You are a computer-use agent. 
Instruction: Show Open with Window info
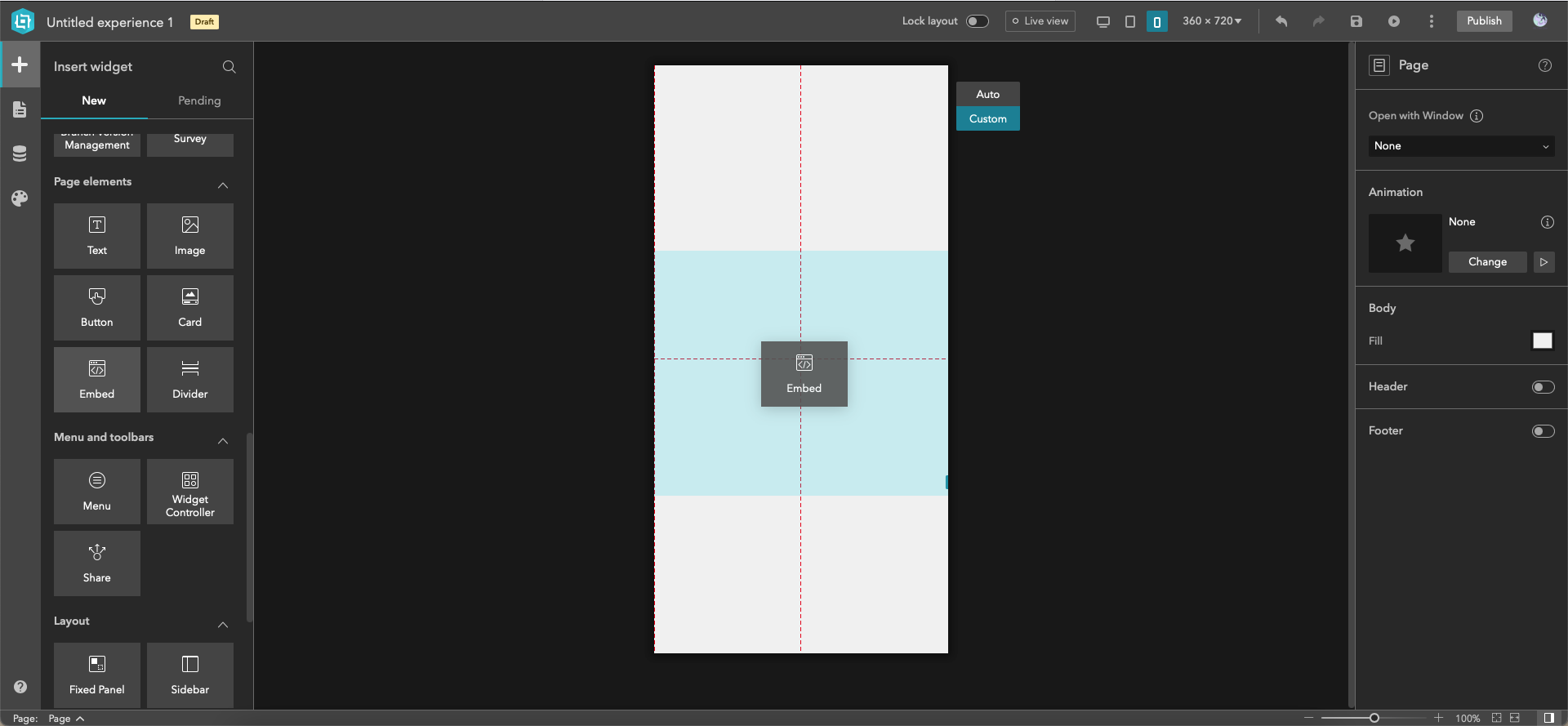click(x=1477, y=116)
